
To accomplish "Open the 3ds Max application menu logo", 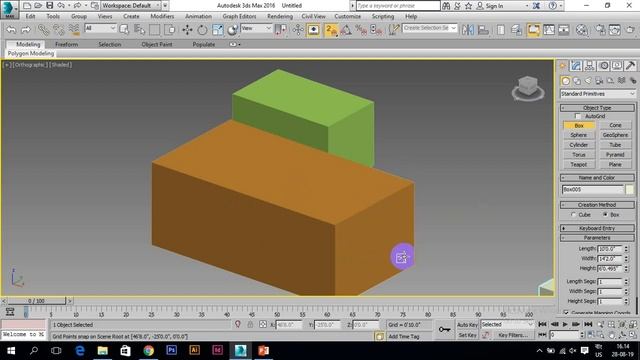I will click(9, 9).
